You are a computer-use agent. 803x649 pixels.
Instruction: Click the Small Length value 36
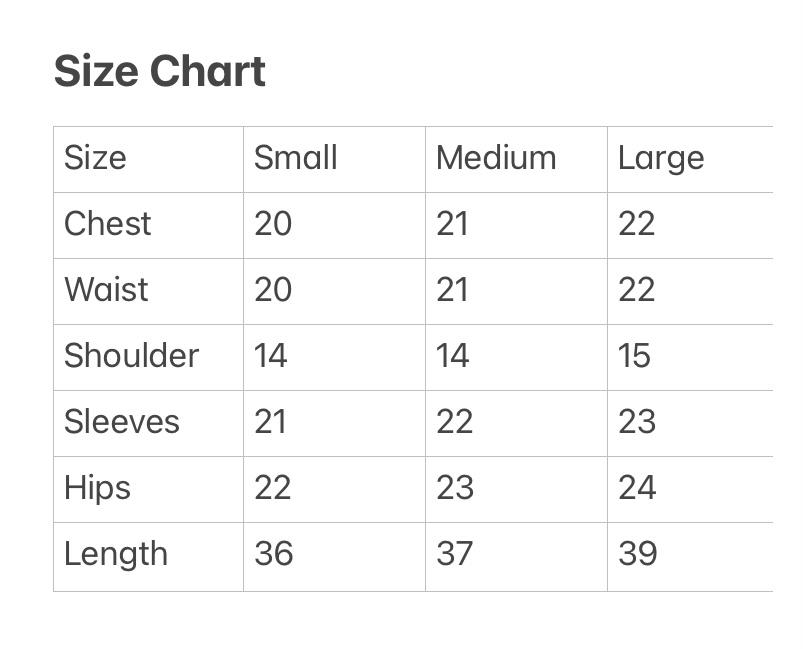[273, 554]
